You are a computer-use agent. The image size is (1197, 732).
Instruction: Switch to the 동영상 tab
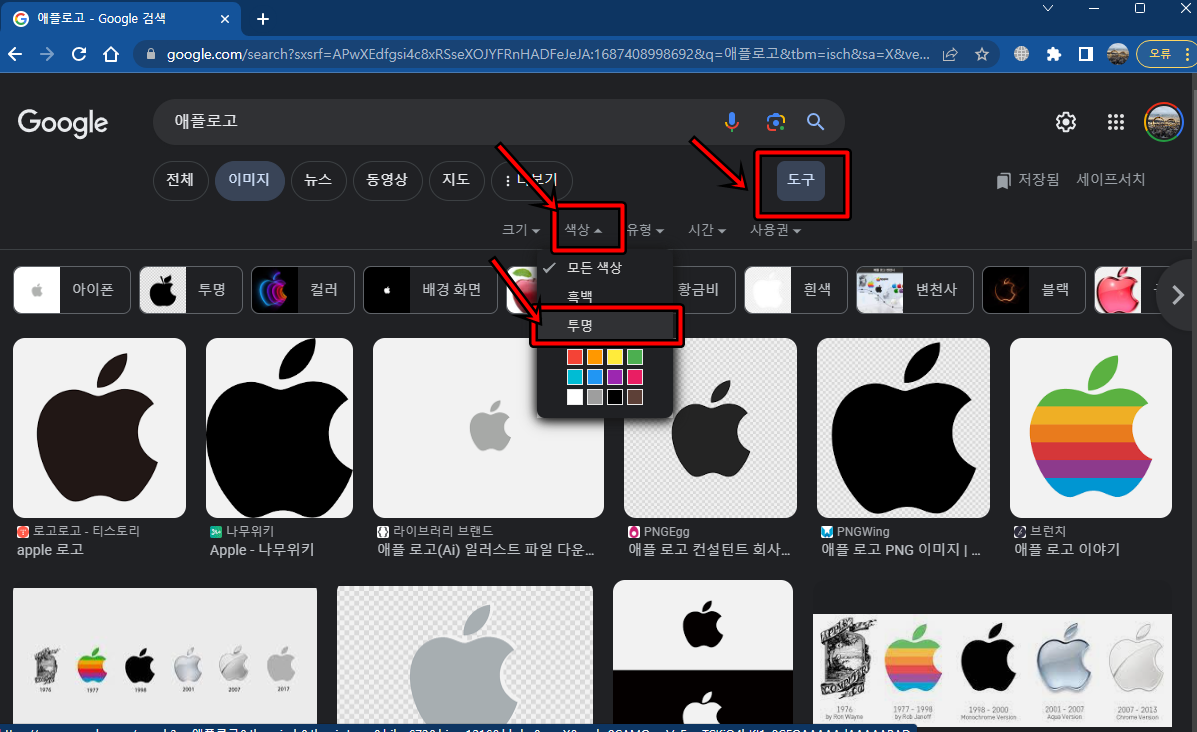tap(387, 180)
